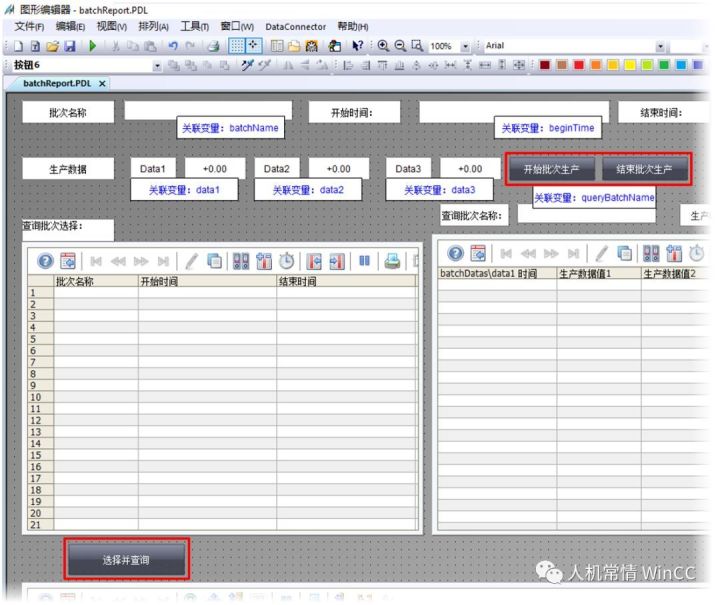Select the 查询批次名称 input field

[x=586, y=214]
